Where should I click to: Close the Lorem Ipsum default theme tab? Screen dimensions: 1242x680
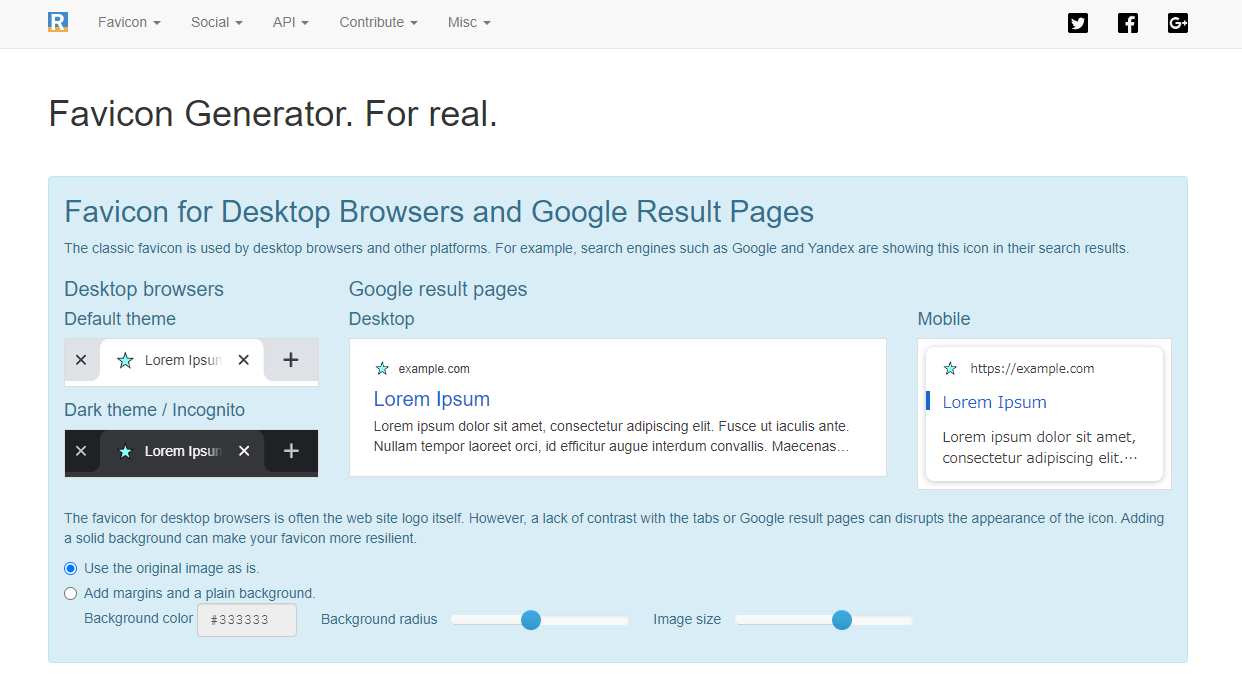tap(244, 360)
